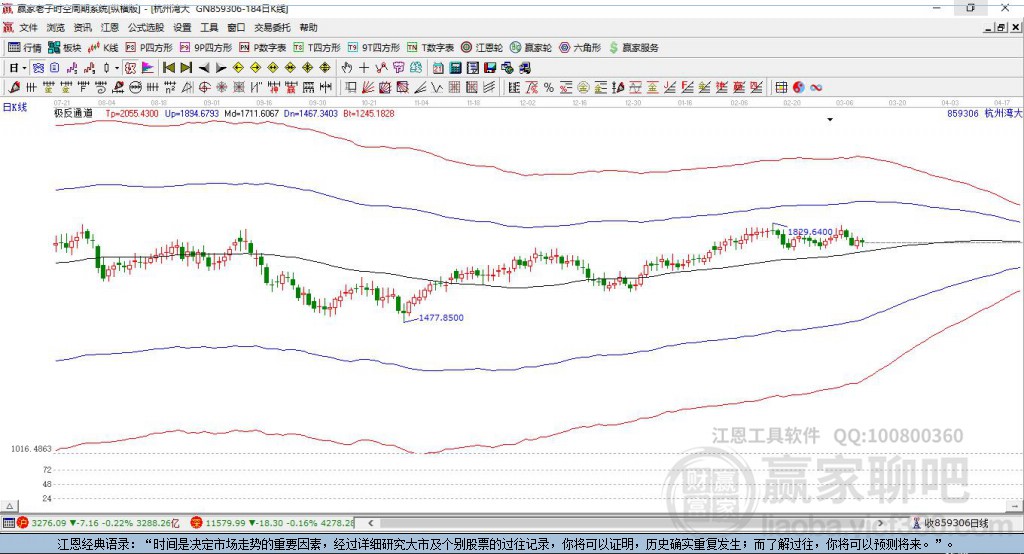1024x554 pixels.
Task: Open the 交易委托 menu
Action: [272, 27]
